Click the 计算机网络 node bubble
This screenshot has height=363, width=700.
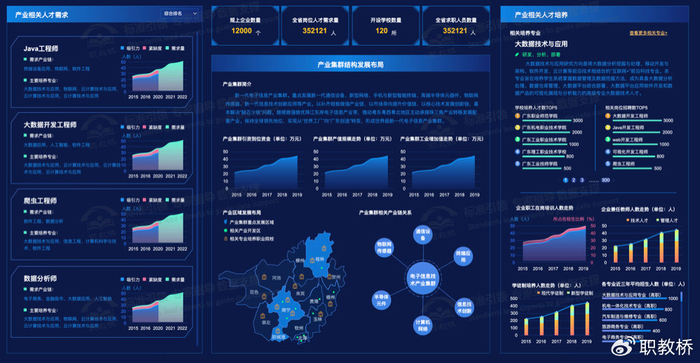(422, 325)
